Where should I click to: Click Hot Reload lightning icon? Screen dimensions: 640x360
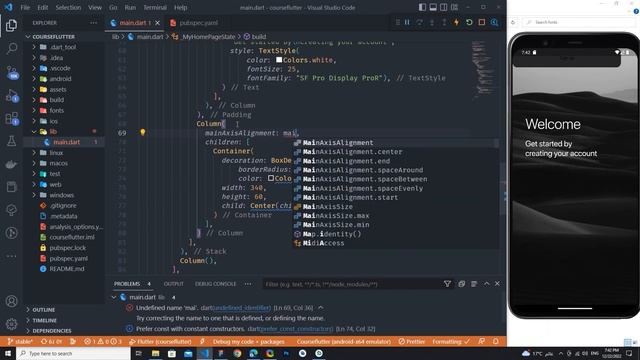[x=456, y=22]
